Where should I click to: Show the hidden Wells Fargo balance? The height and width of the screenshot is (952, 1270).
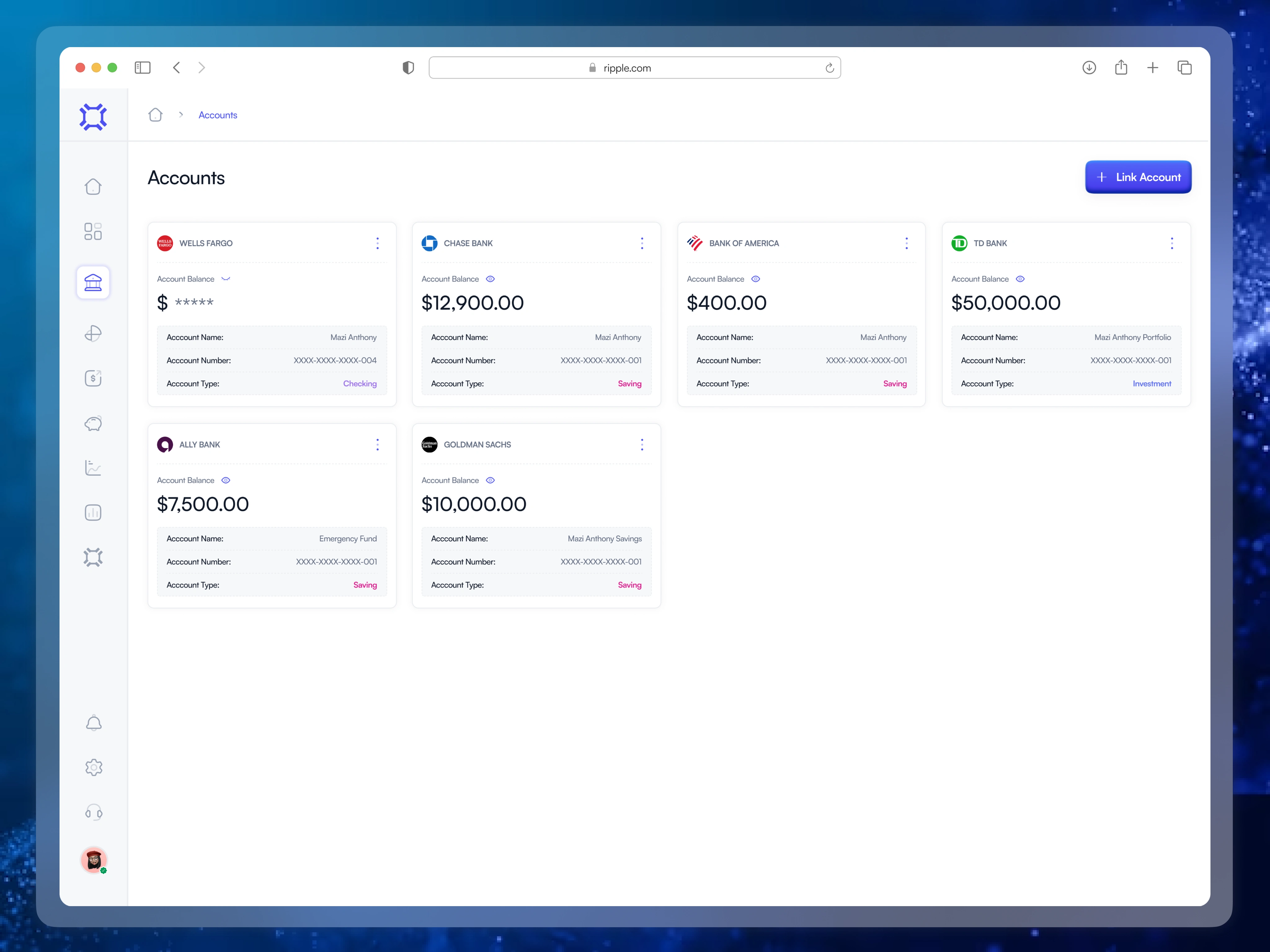[226, 279]
